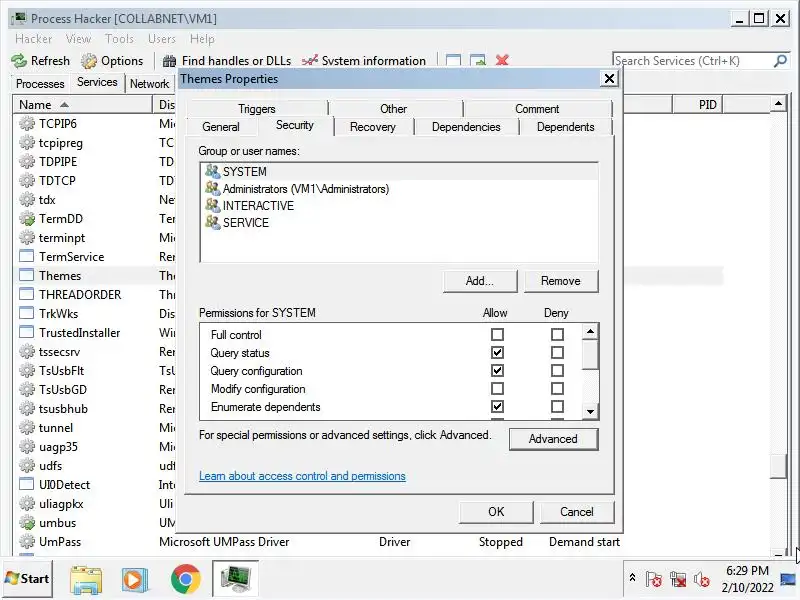Check Deny Modify configuration
Image resolution: width=800 pixels, height=600 pixels.
557,389
